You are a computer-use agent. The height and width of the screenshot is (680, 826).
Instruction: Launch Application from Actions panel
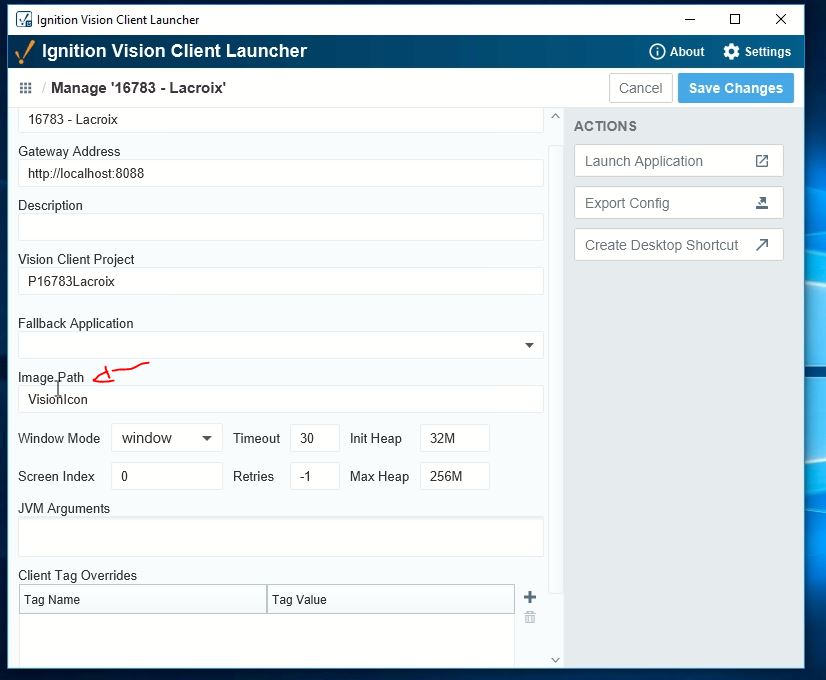click(678, 161)
